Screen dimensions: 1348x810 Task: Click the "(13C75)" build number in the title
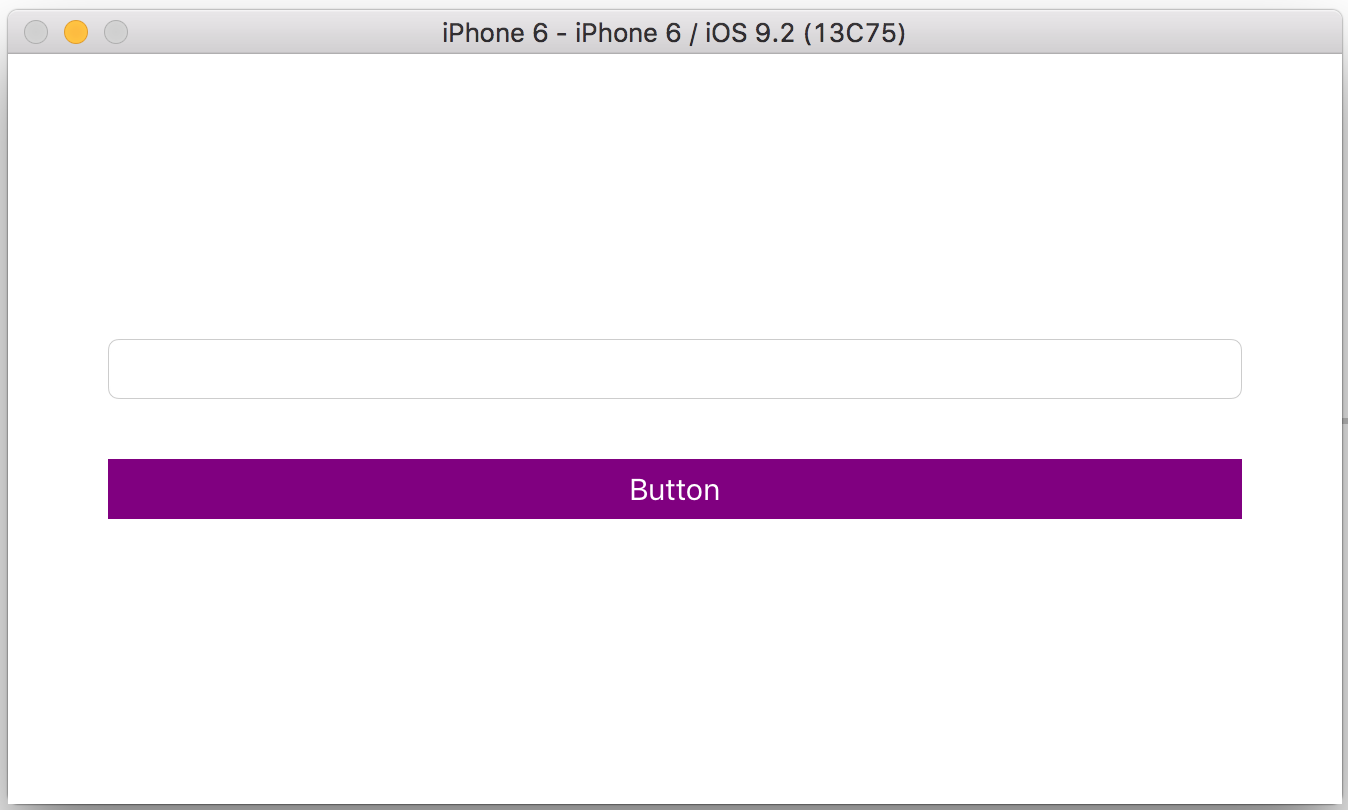pos(854,33)
